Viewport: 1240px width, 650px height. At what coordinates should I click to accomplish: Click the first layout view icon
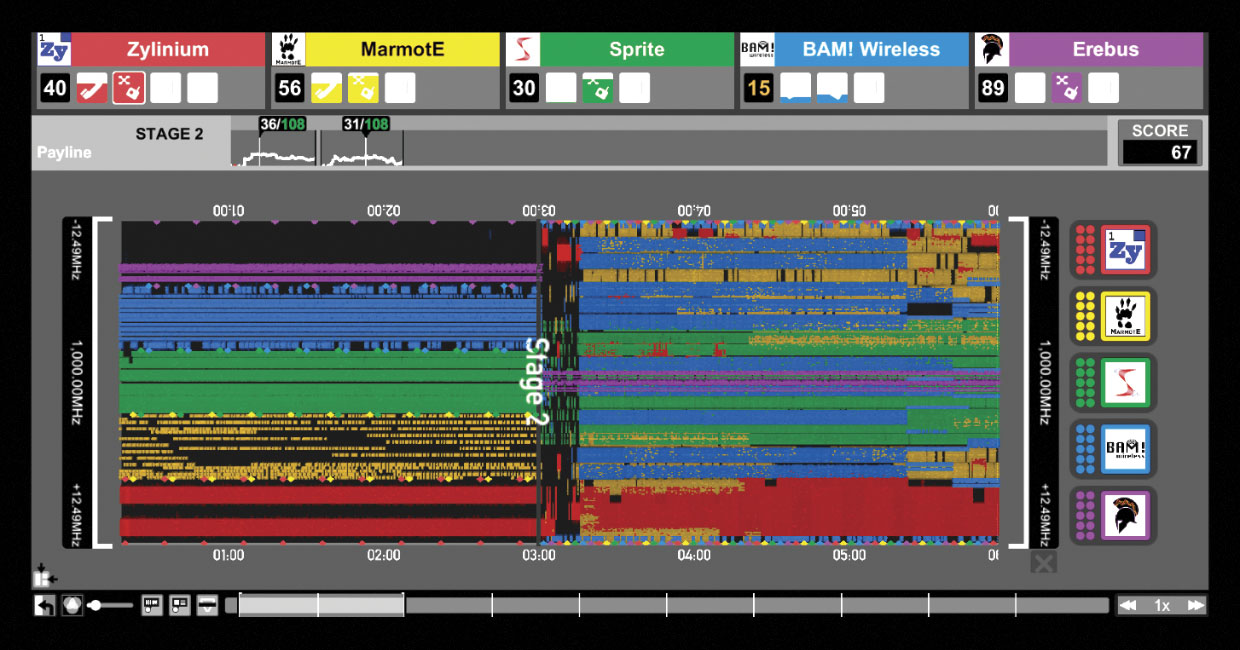(152, 605)
